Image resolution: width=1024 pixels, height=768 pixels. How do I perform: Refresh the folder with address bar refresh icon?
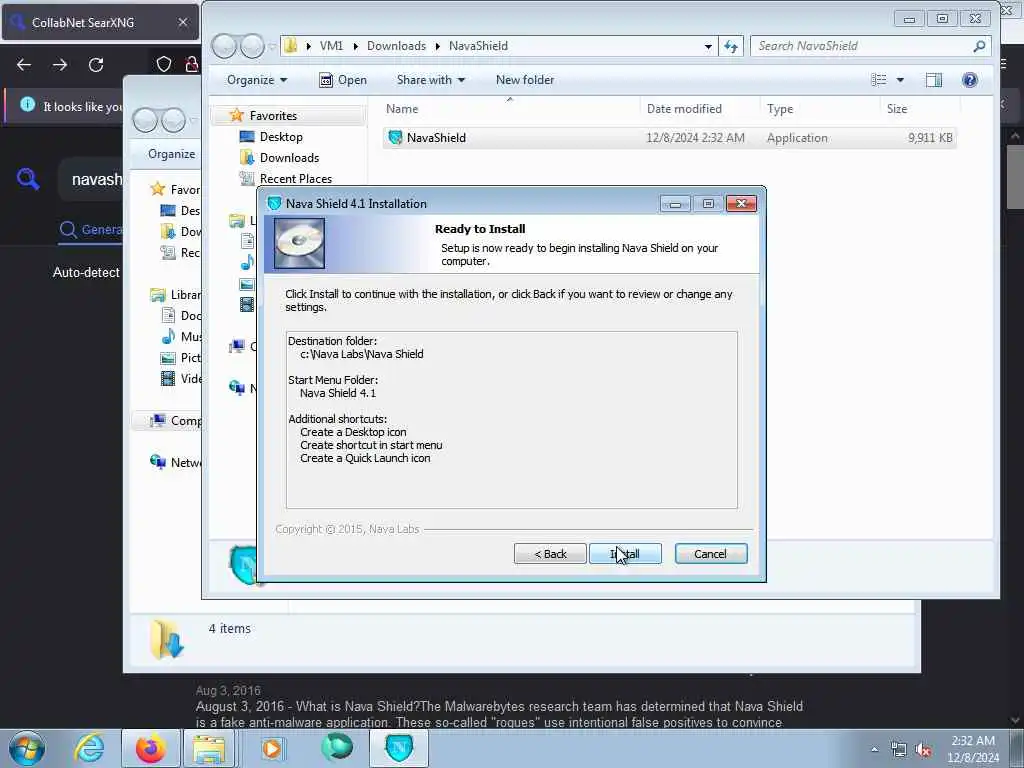(731, 46)
